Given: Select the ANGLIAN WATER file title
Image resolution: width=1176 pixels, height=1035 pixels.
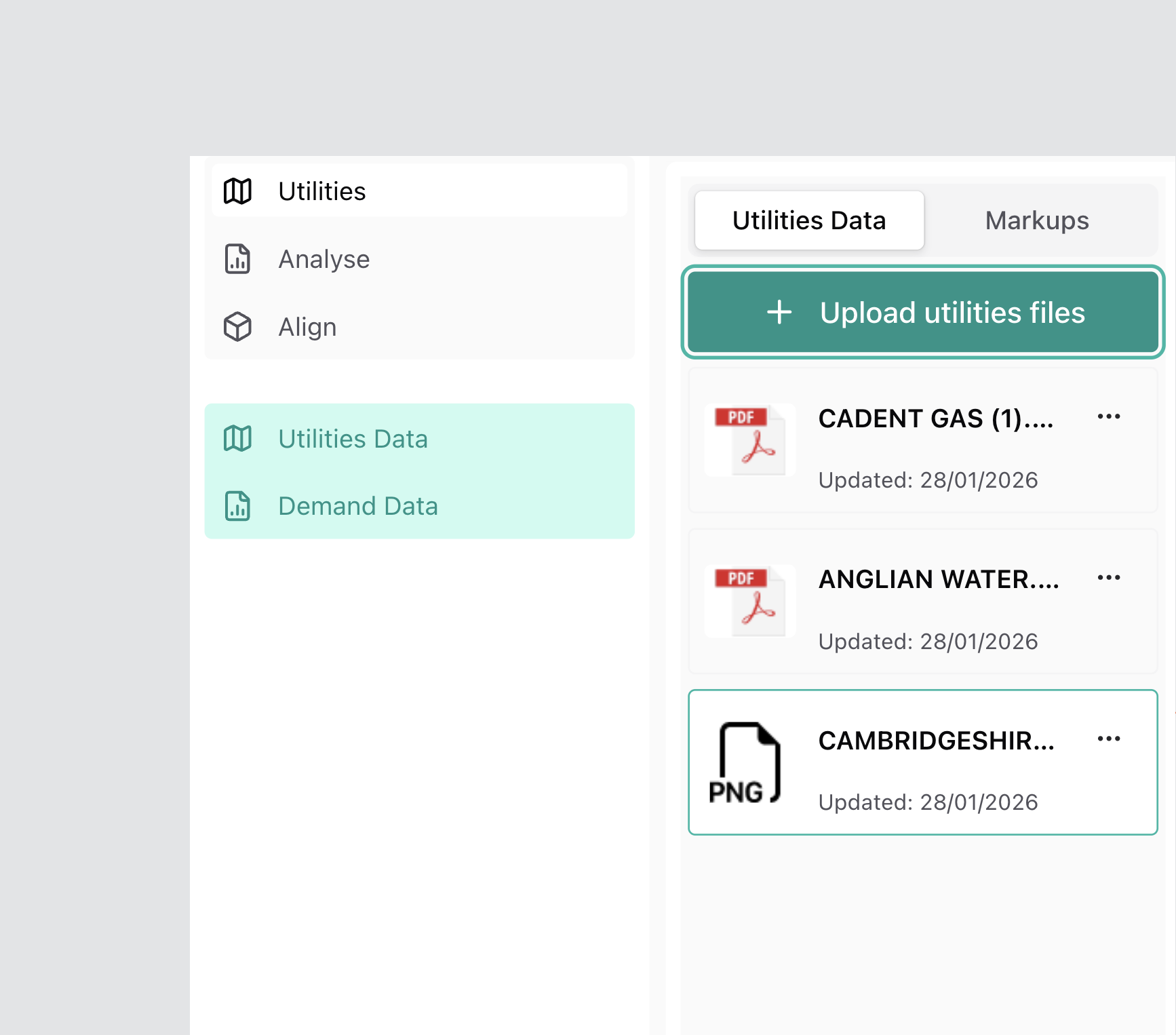Looking at the screenshot, I should pos(938,580).
